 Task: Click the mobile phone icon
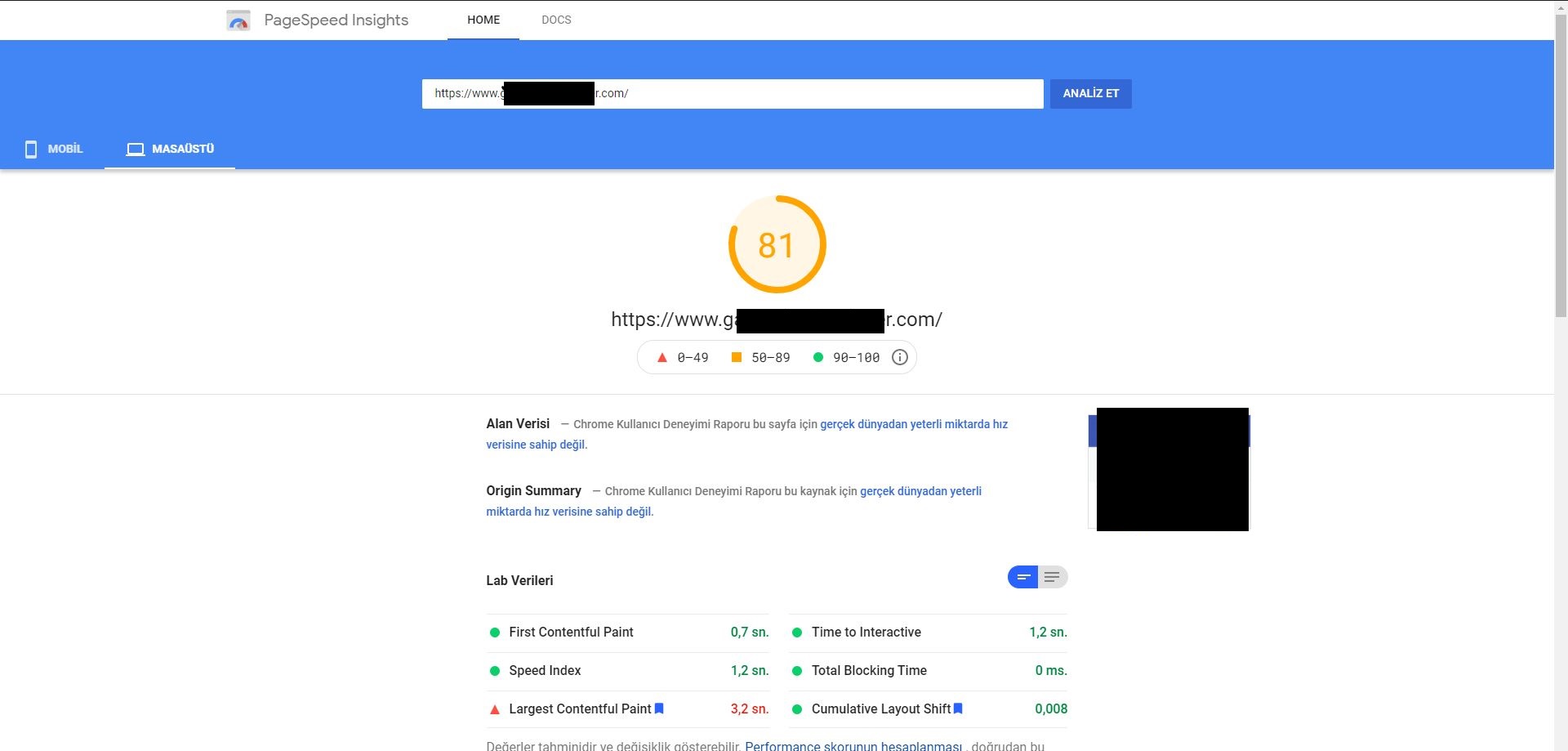[x=31, y=149]
